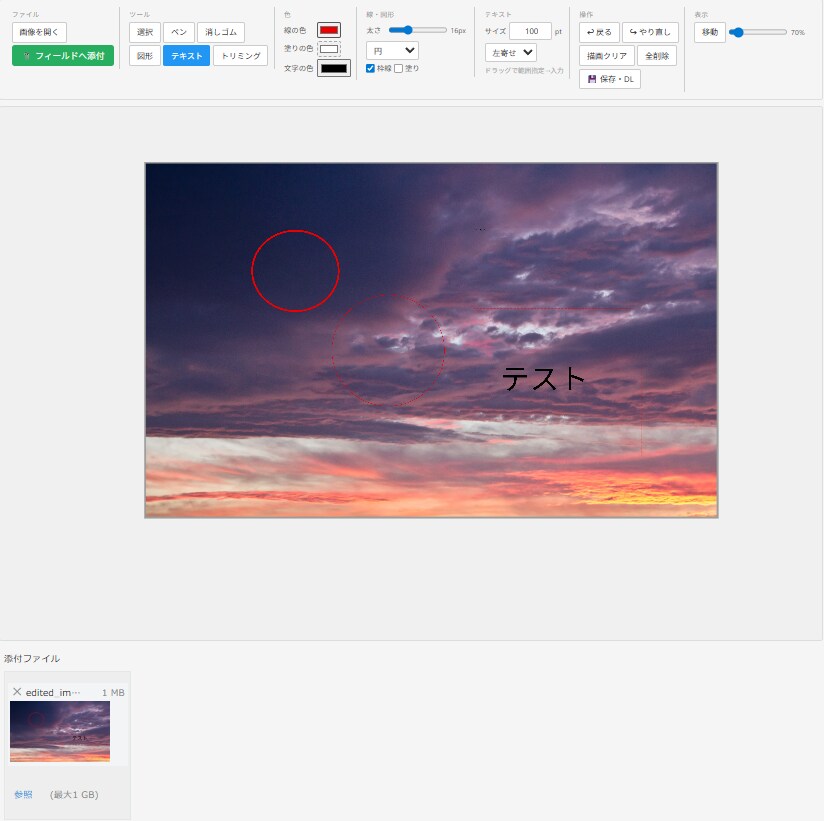This screenshot has height=821, width=824.
Task: Pick the トリミング crop tool
Action: point(241,56)
